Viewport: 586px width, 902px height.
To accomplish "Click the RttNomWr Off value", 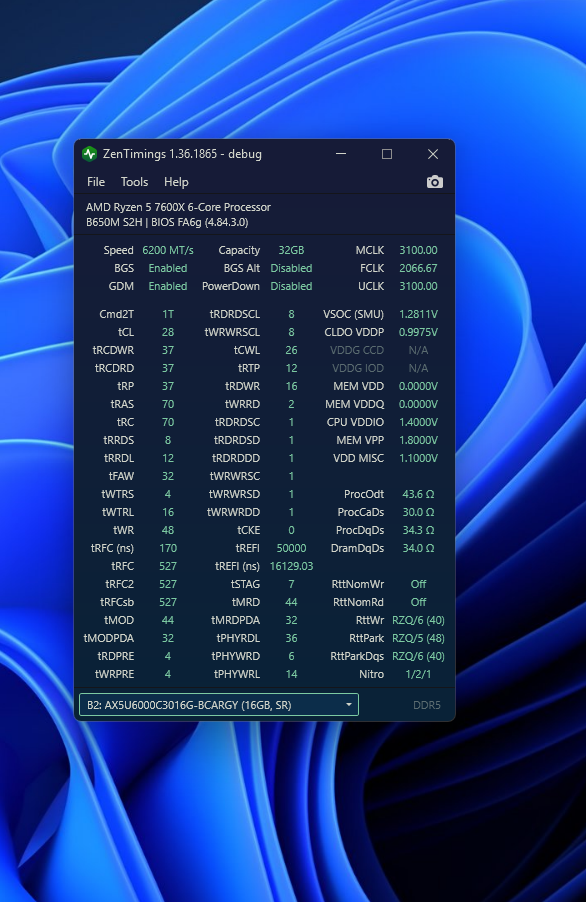I will coord(418,584).
